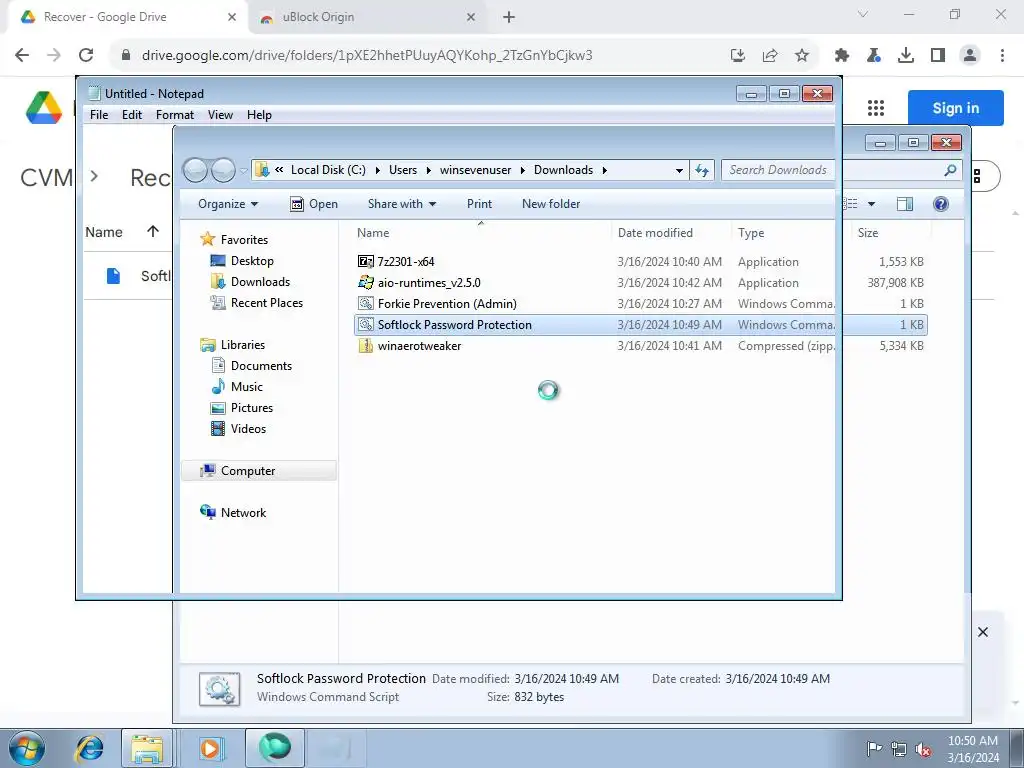Viewport: 1024px width, 768px height.
Task: Click Explorer refresh button beside address bar
Action: click(x=702, y=170)
